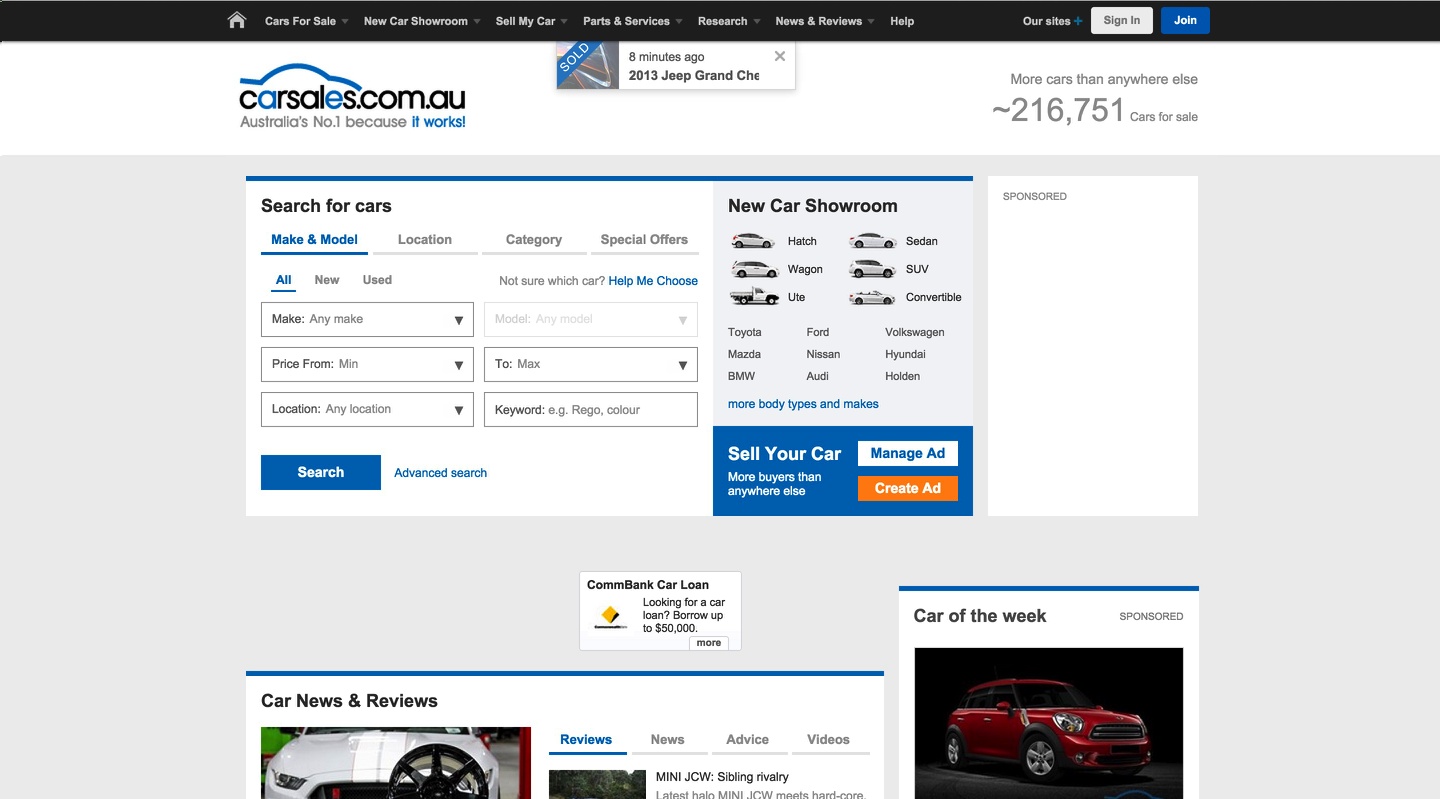Open the Make dropdown

pyautogui.click(x=367, y=320)
